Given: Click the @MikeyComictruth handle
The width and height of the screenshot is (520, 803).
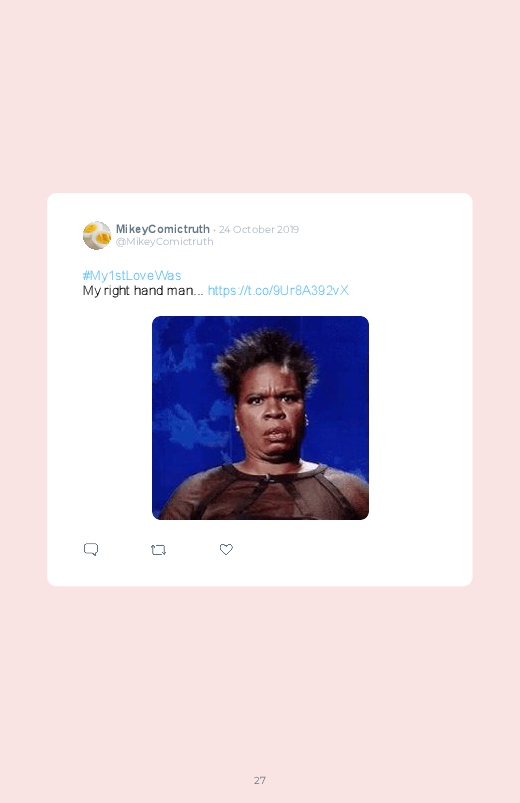Looking at the screenshot, I should (164, 242).
